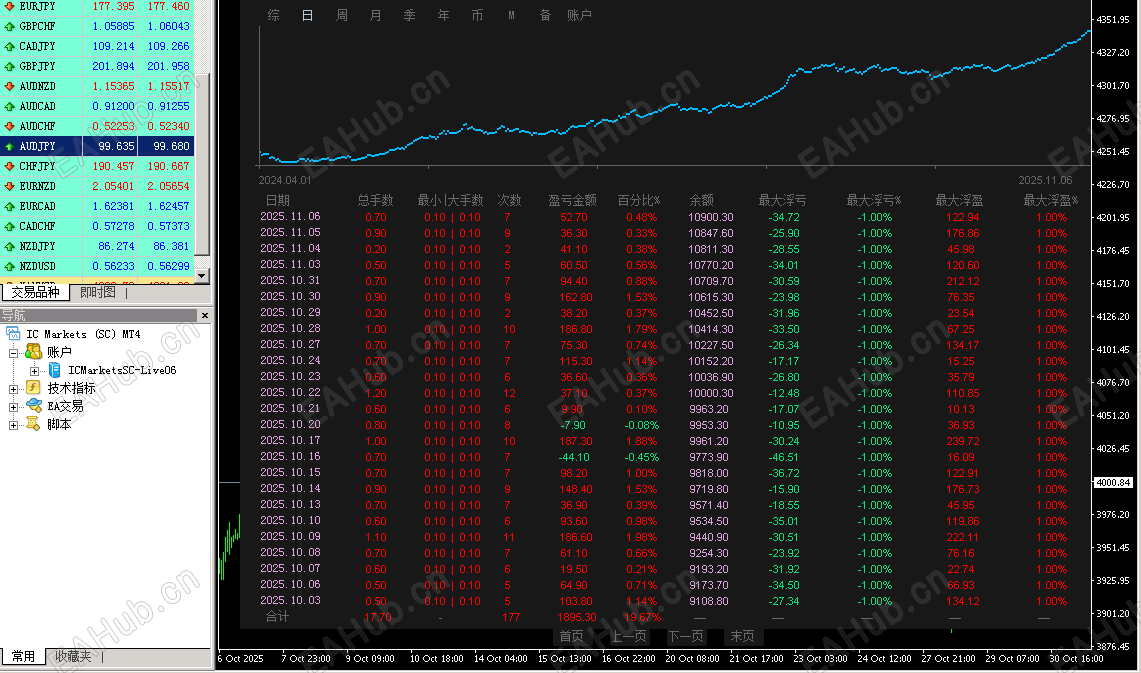The height and width of the screenshot is (673, 1141).
Task: Click the arrow icon beside NZDJPY
Action: click(x=9, y=246)
